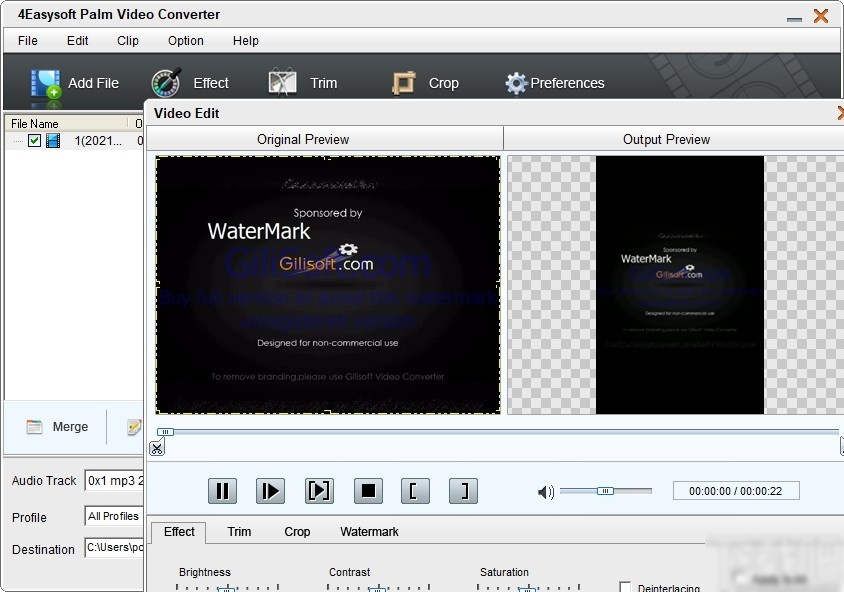Switch to the Effect tab

179,532
